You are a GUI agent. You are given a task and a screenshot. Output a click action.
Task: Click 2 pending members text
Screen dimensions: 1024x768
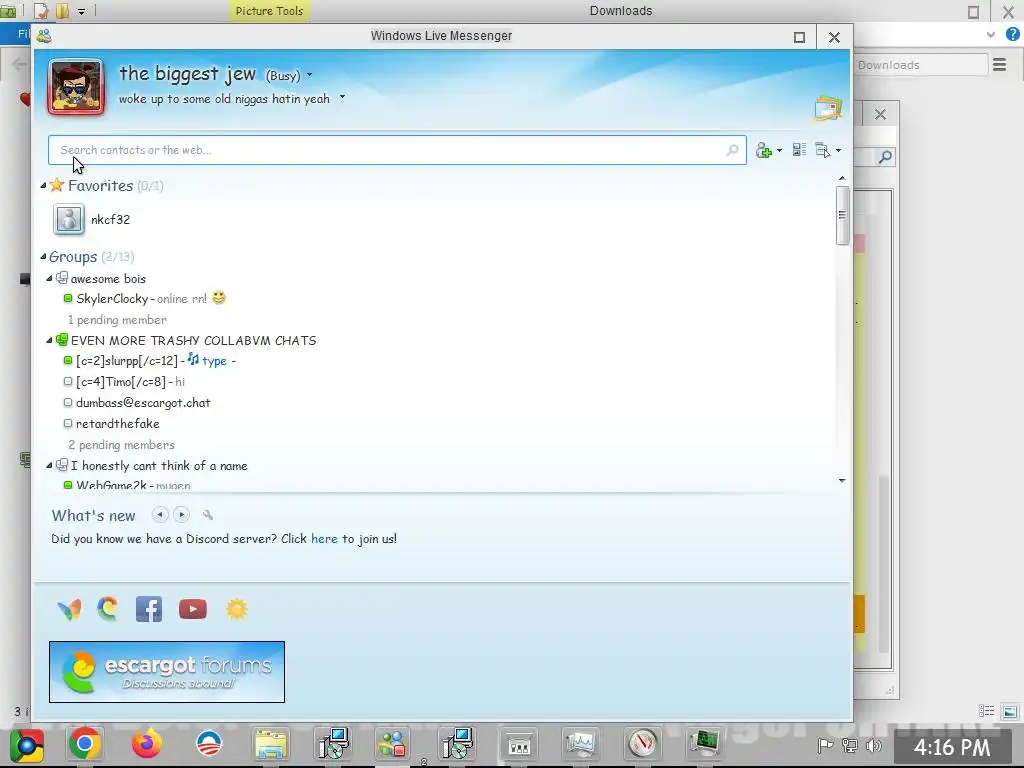(121, 445)
